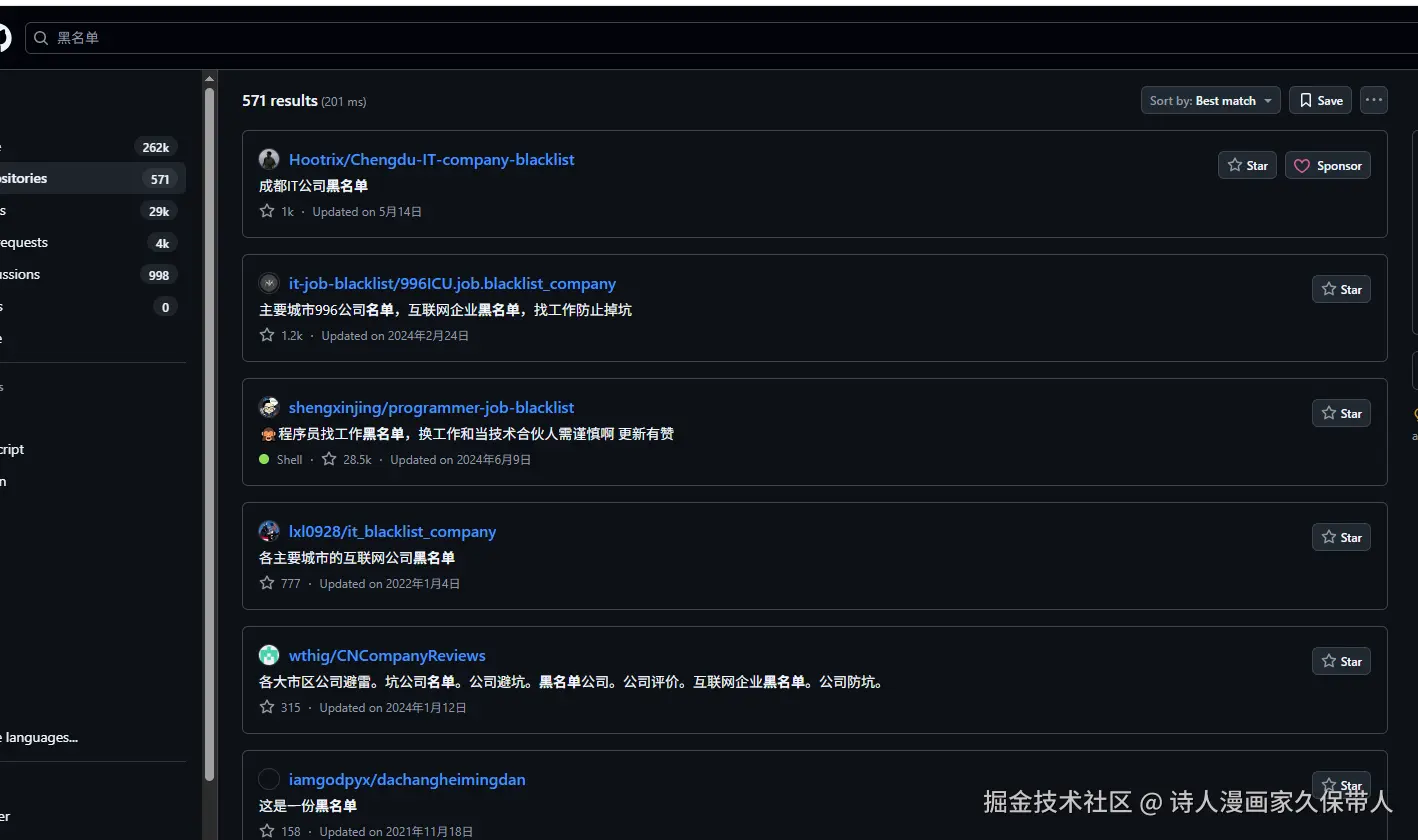Click the it-job-blacklist organization avatar
The height and width of the screenshot is (840, 1418).
[x=268, y=283]
